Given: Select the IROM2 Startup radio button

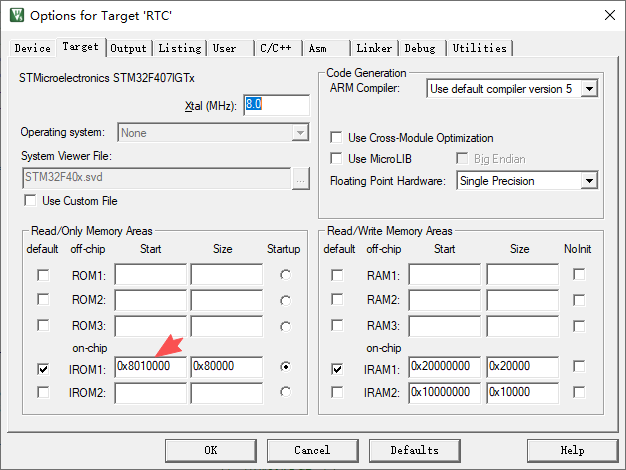Looking at the screenshot, I should pos(285,392).
